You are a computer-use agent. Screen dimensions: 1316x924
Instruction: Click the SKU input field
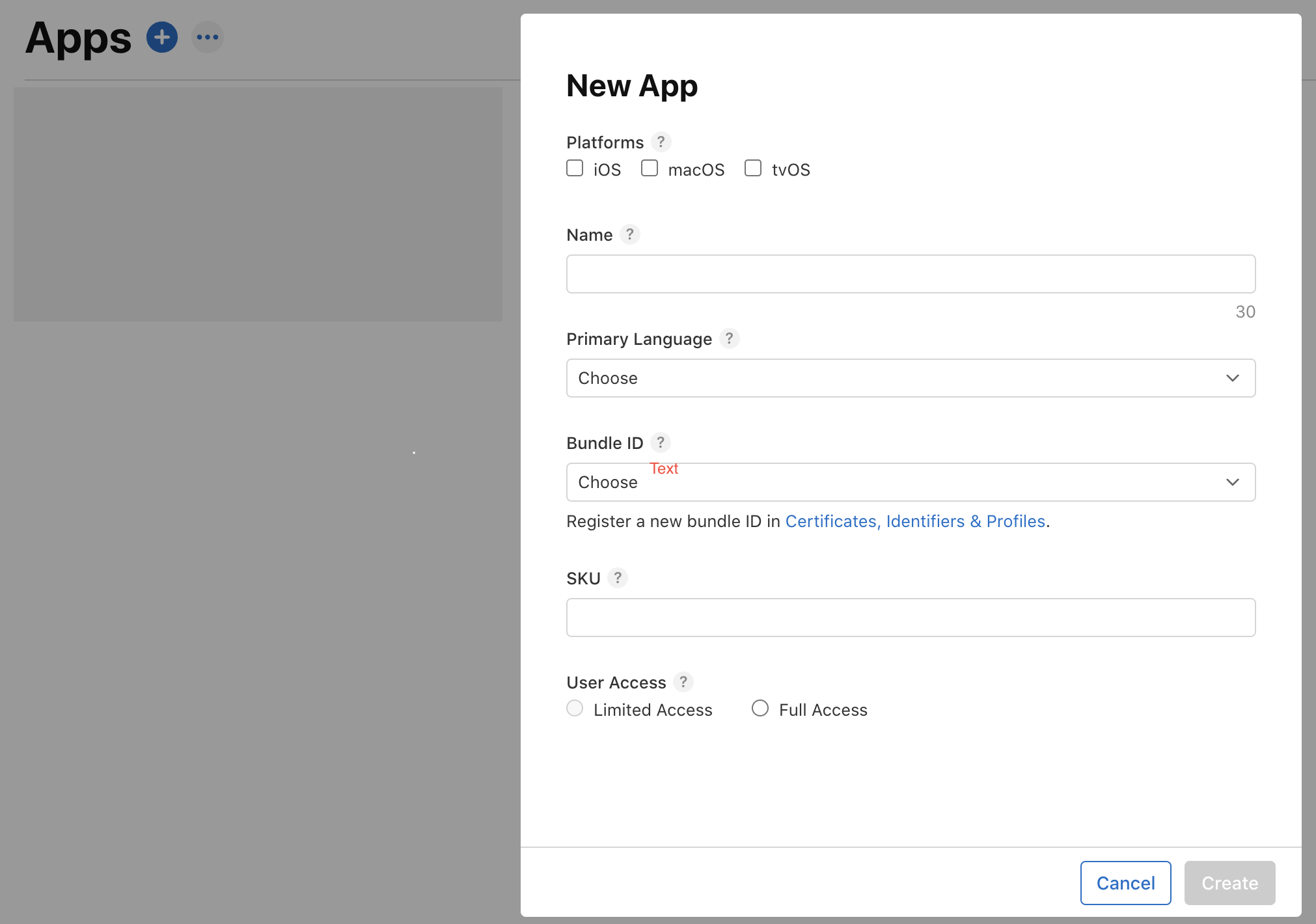click(x=911, y=617)
